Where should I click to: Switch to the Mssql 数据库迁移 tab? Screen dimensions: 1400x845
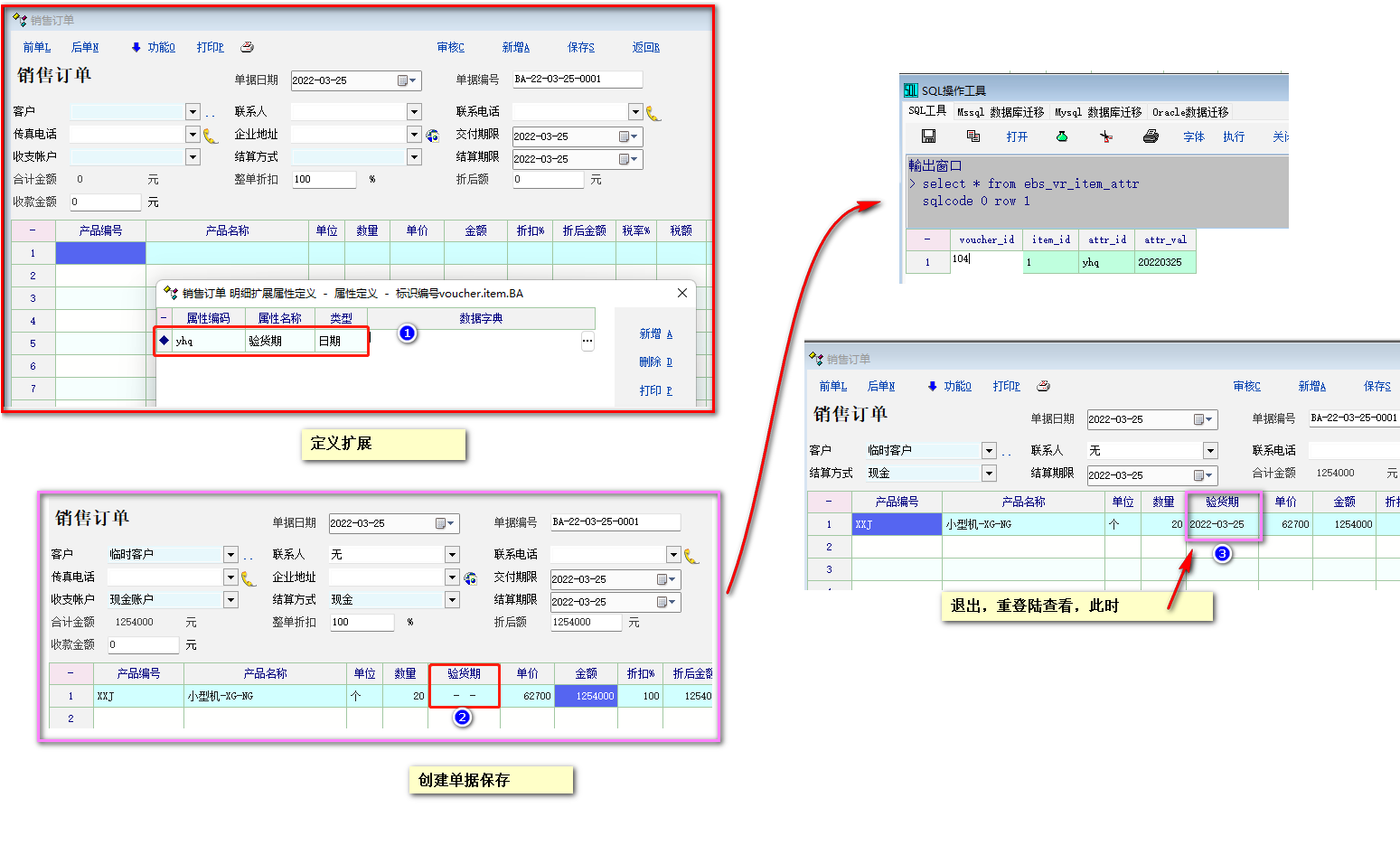(1001, 112)
